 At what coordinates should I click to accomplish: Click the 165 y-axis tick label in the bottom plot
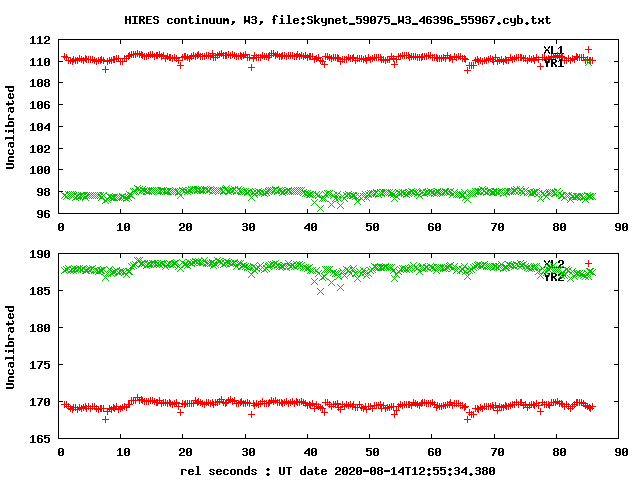[40, 439]
